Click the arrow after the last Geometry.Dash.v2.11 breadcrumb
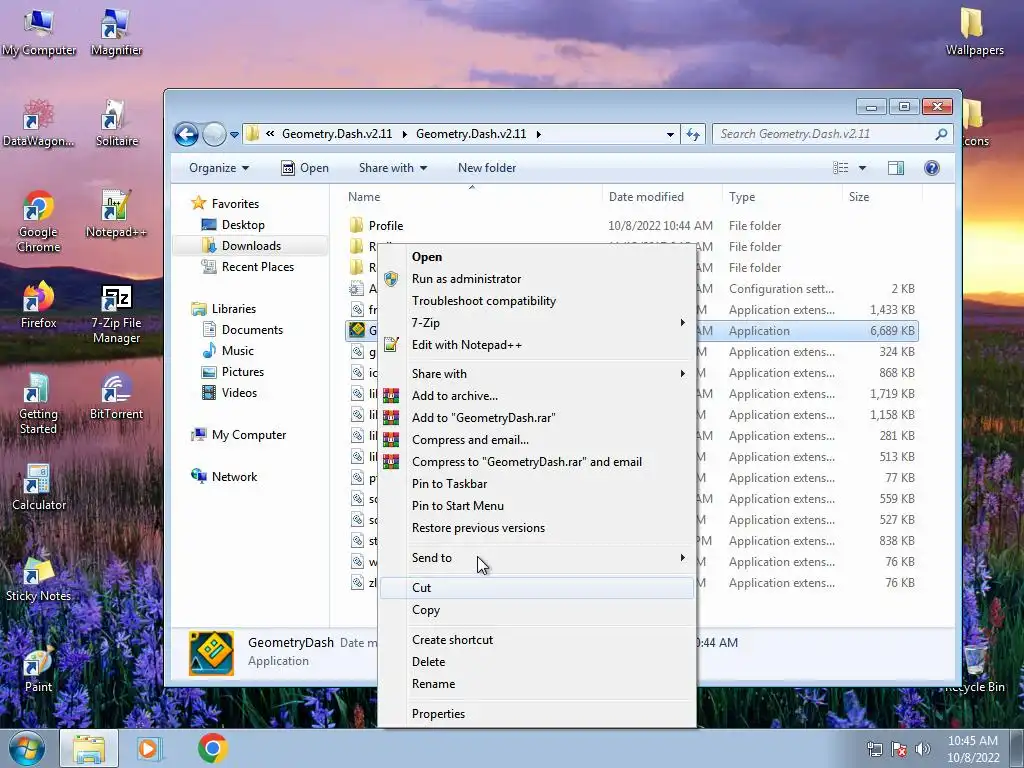1024x768 pixels. tap(539, 135)
